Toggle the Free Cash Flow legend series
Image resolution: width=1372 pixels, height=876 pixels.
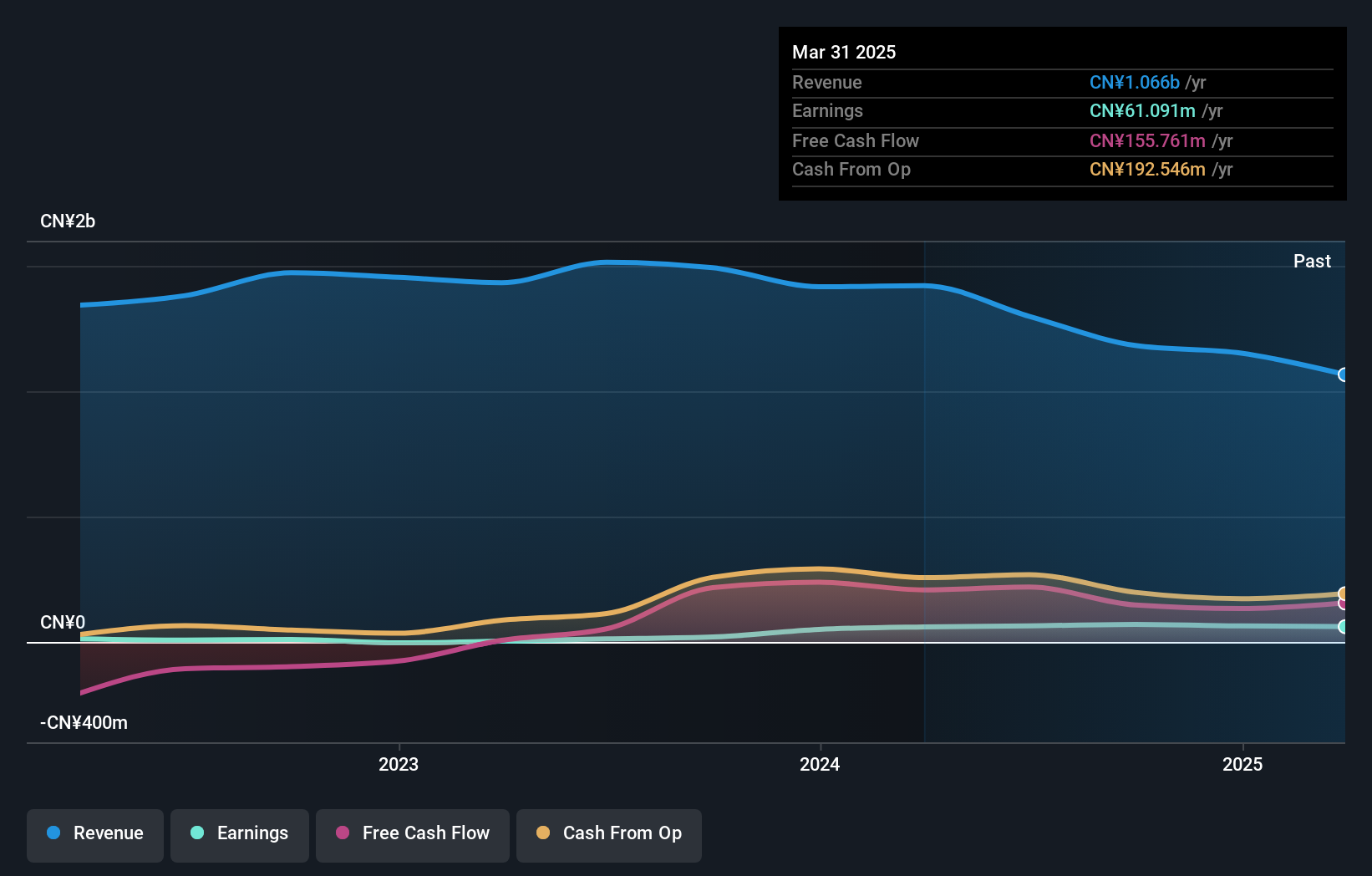[413, 834]
